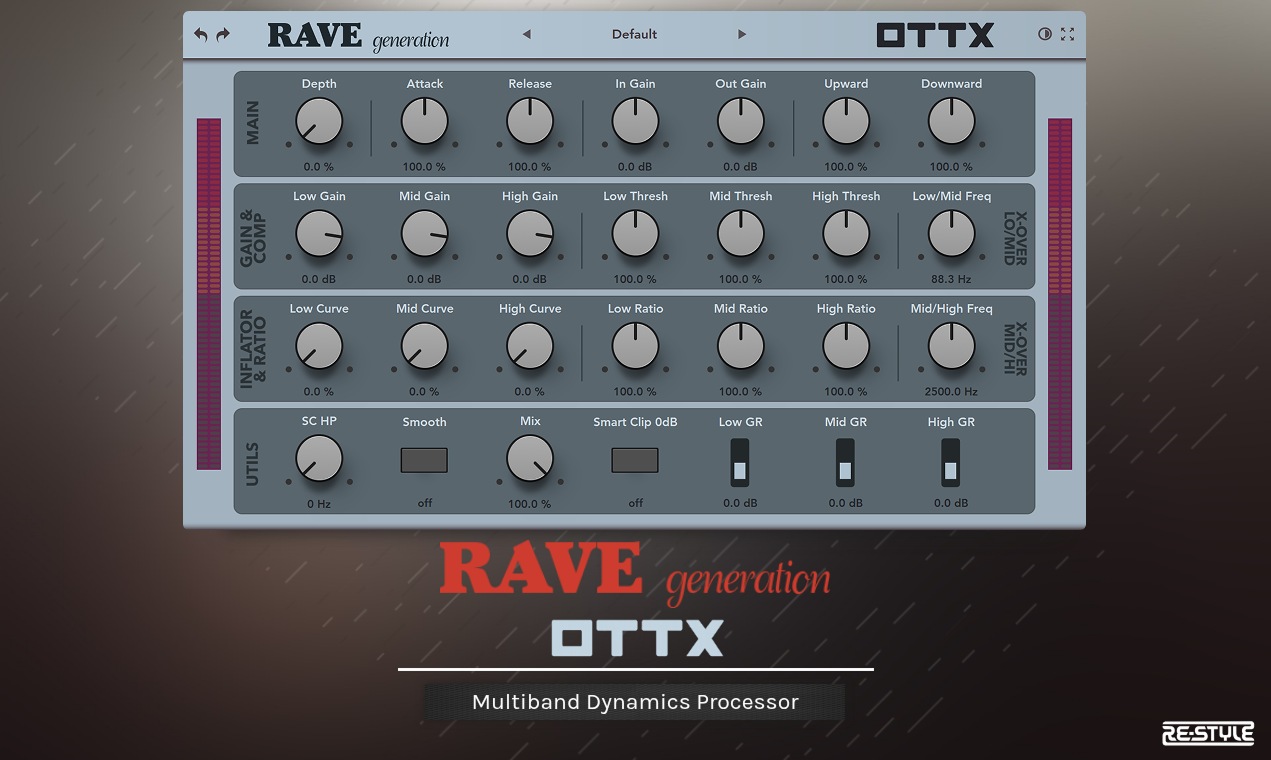Go to the next preset
Screen dimensions: 1271x760
tap(742, 33)
